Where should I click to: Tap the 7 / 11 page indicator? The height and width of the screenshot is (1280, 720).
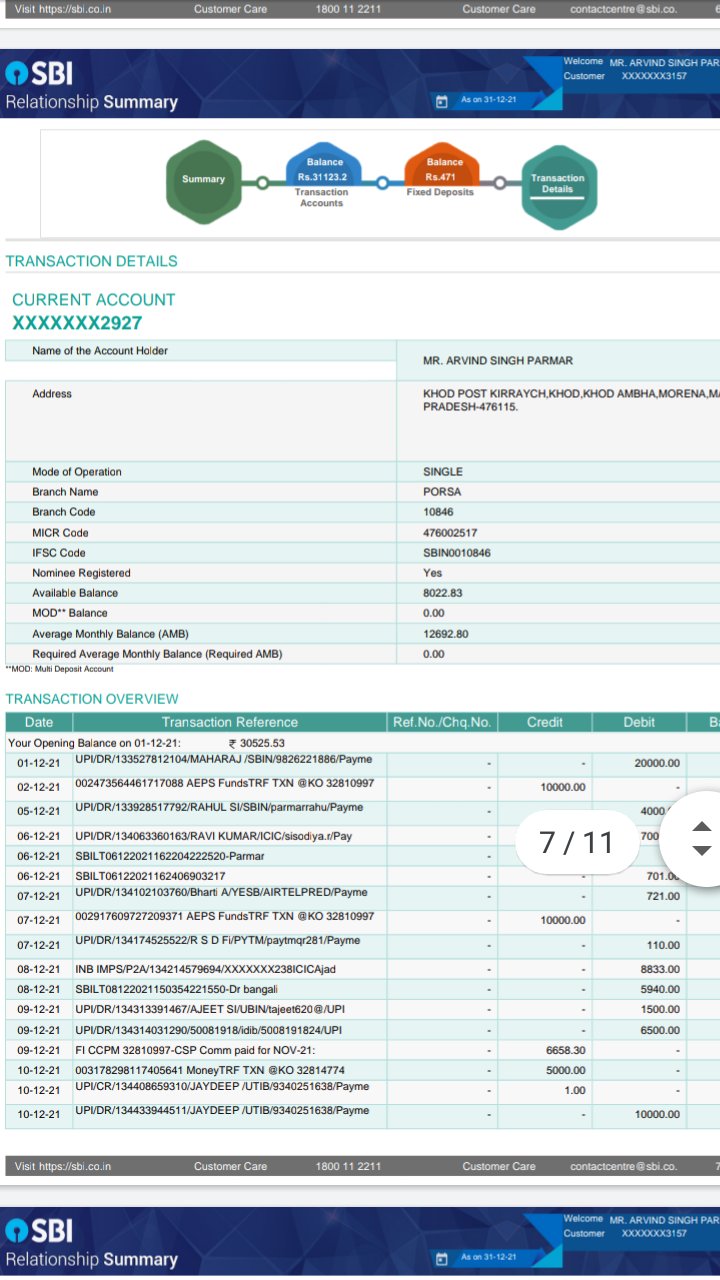pyautogui.click(x=576, y=842)
